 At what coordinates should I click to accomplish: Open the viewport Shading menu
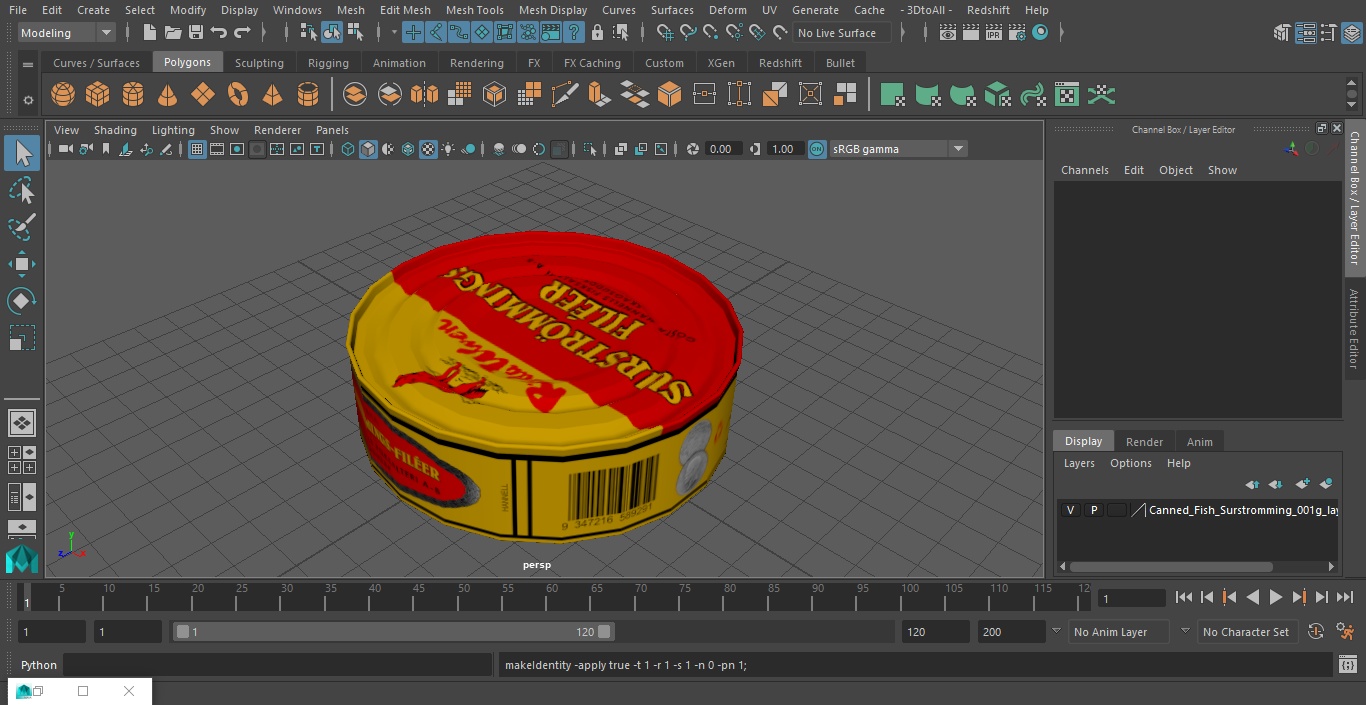(x=115, y=130)
